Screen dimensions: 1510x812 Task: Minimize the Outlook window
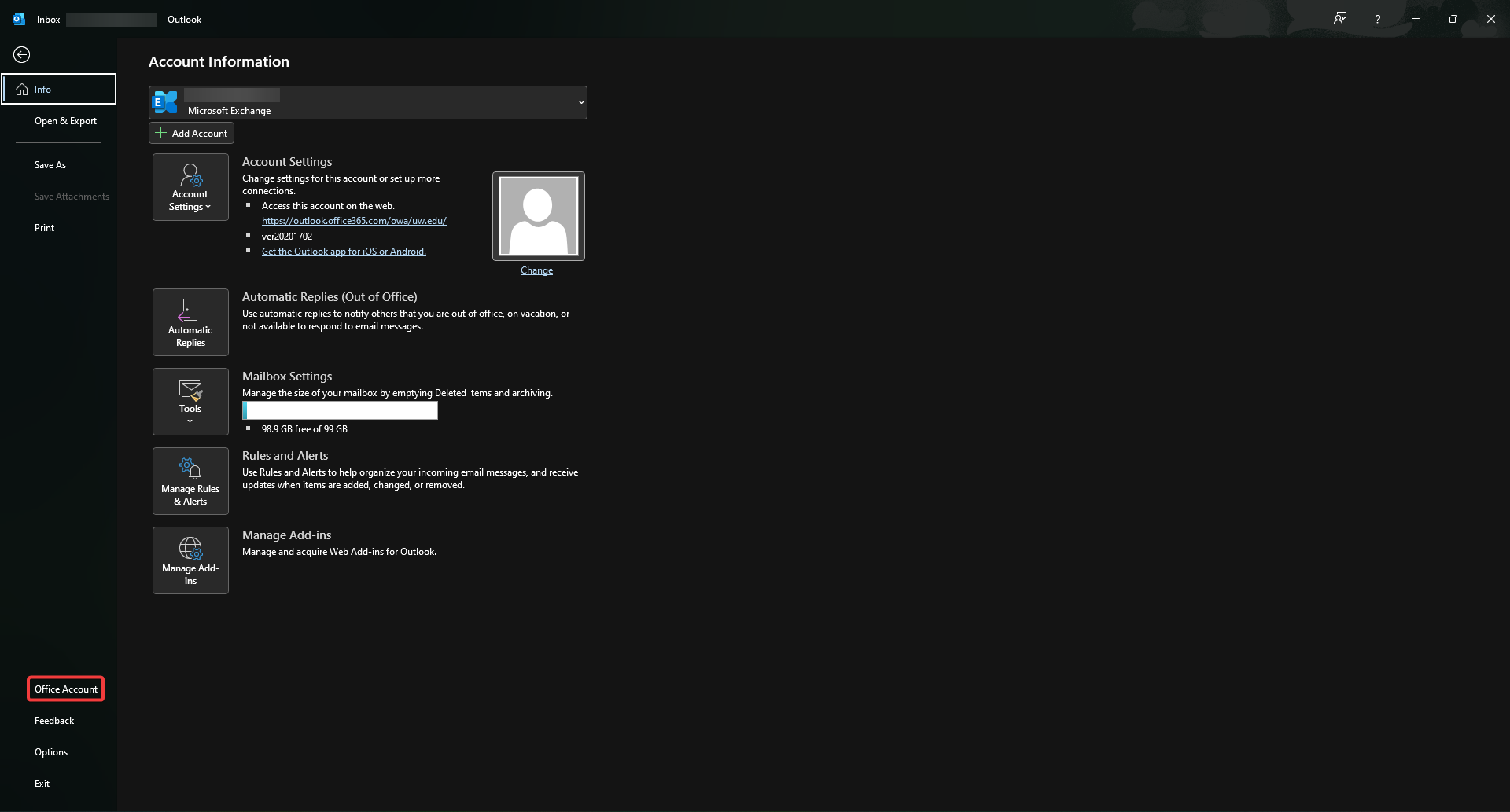(1416, 19)
